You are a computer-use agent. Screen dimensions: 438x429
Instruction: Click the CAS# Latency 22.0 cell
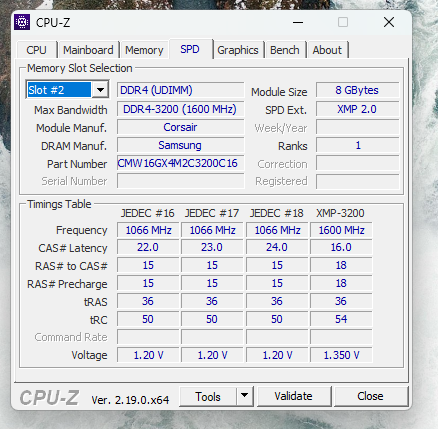pyautogui.click(x=148, y=247)
